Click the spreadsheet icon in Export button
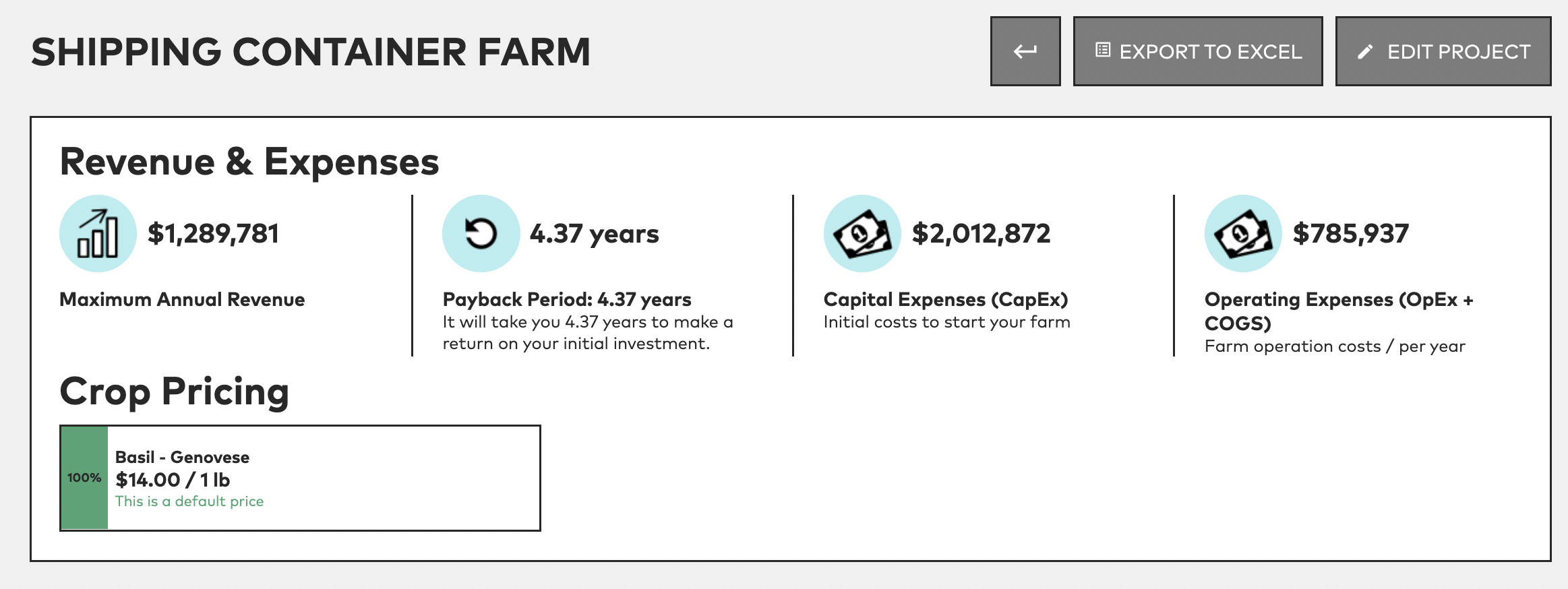1568x589 pixels. [x=1103, y=50]
